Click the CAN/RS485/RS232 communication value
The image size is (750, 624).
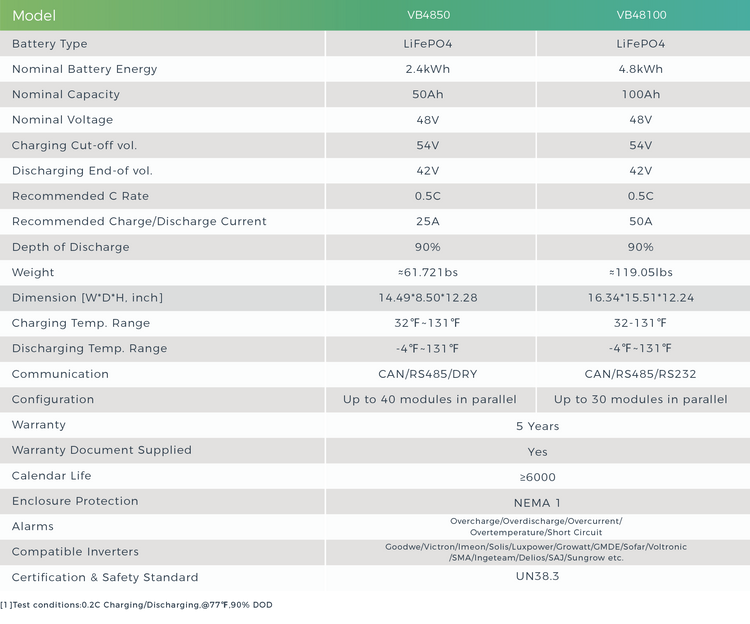click(x=640, y=374)
